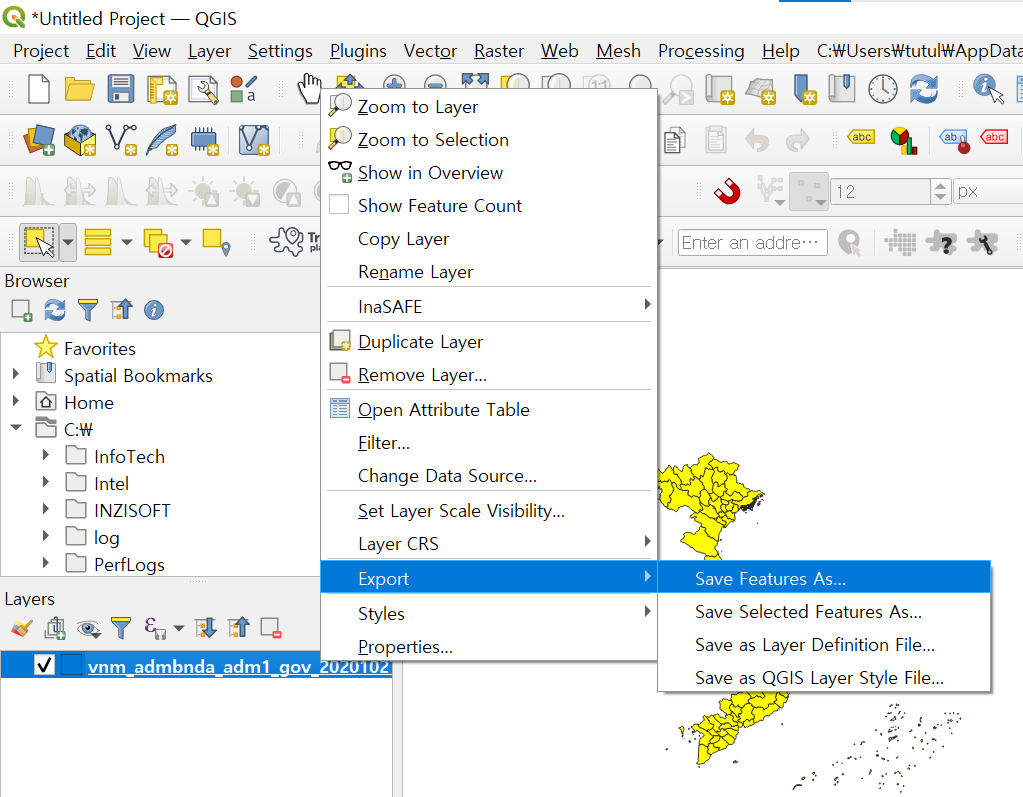This screenshot has width=1023, height=797.
Task: Click the Select by Location icon
Action: [217, 242]
